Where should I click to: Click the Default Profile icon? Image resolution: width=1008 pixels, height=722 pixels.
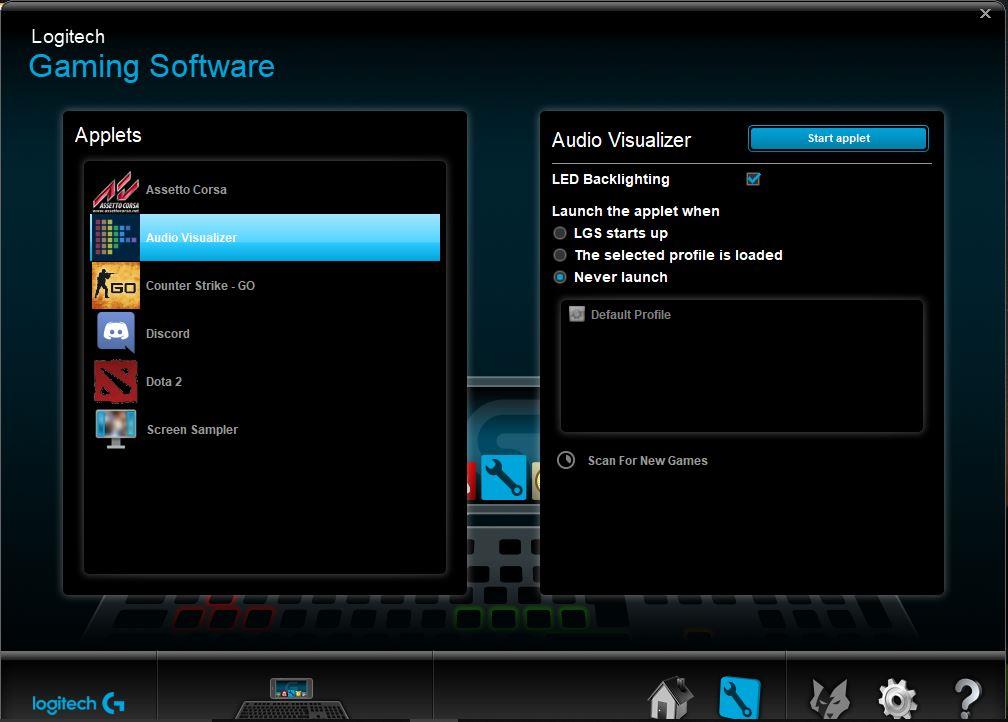point(577,314)
